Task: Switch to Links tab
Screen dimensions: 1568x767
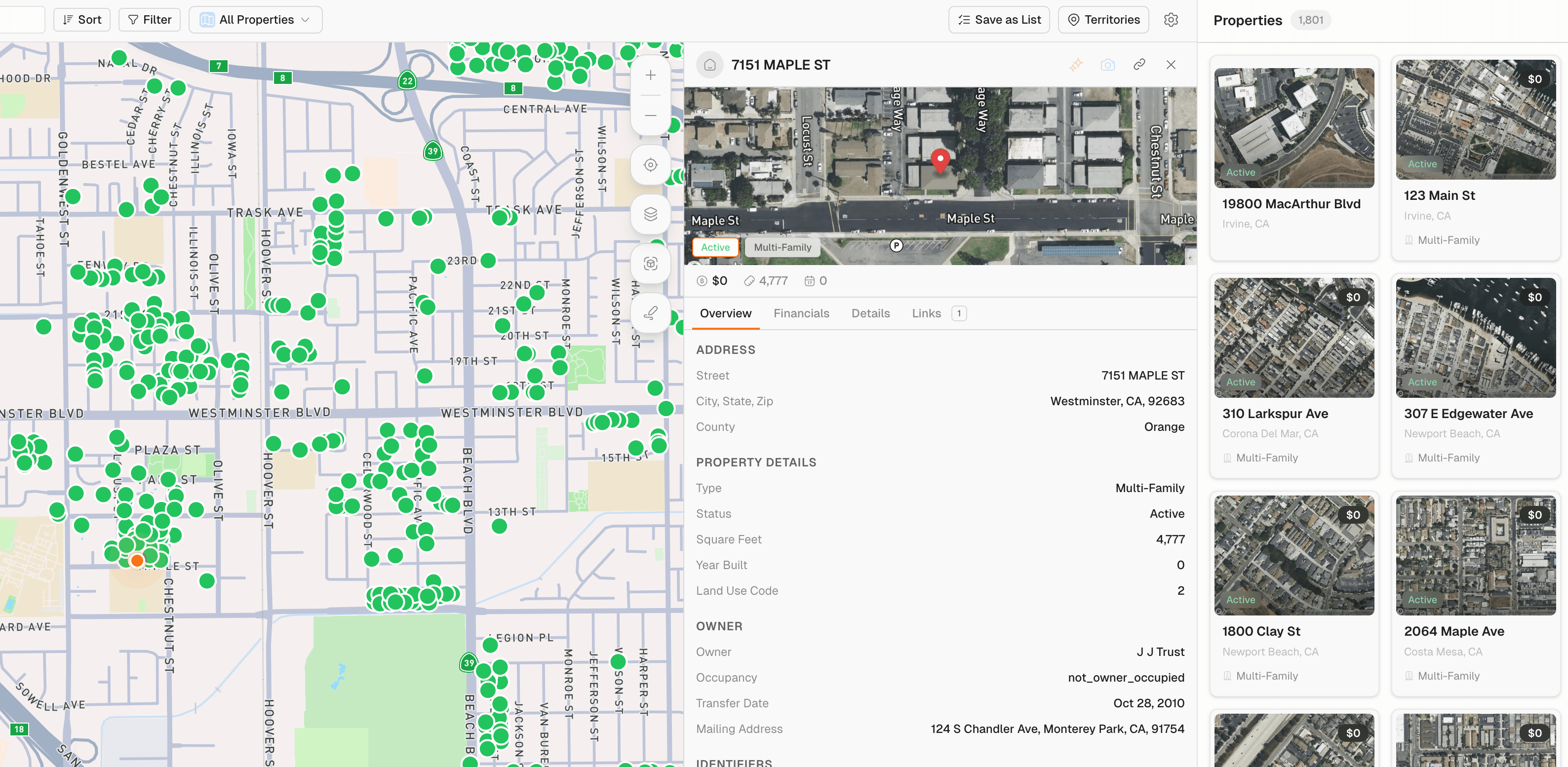Action: (x=938, y=313)
